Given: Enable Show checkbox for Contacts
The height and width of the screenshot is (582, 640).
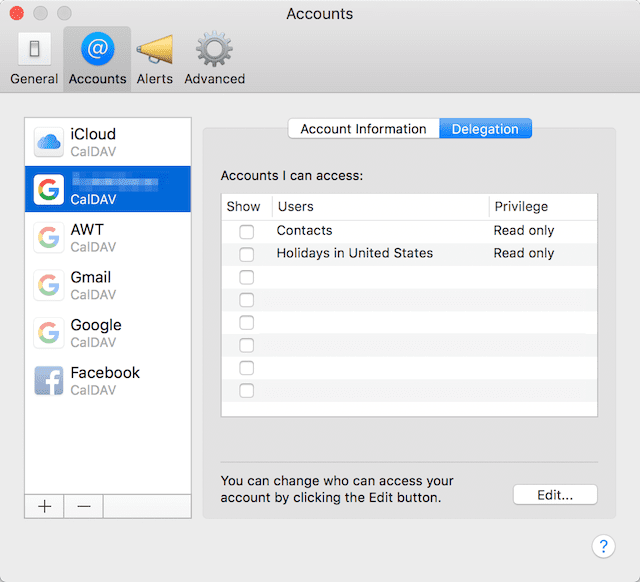Looking at the screenshot, I should (246, 231).
